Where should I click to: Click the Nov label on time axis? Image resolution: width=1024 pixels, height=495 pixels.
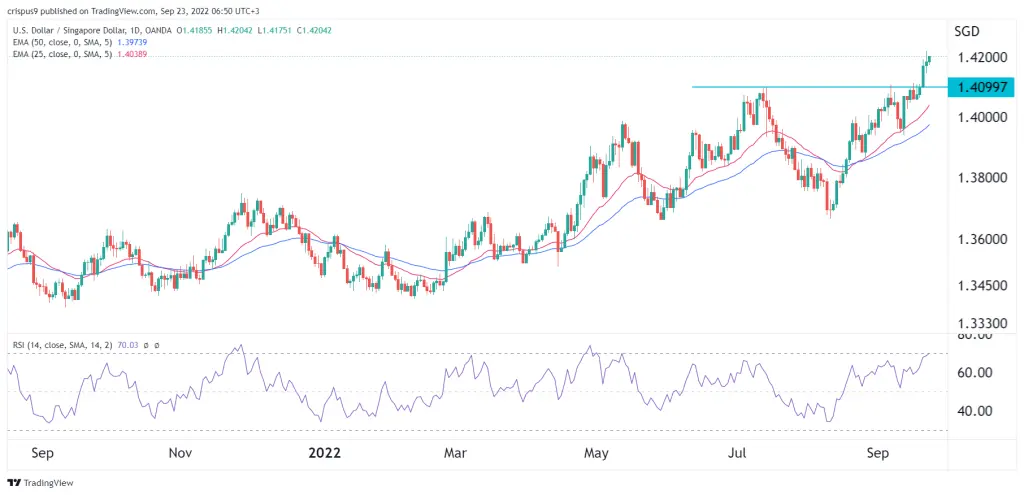[181, 452]
